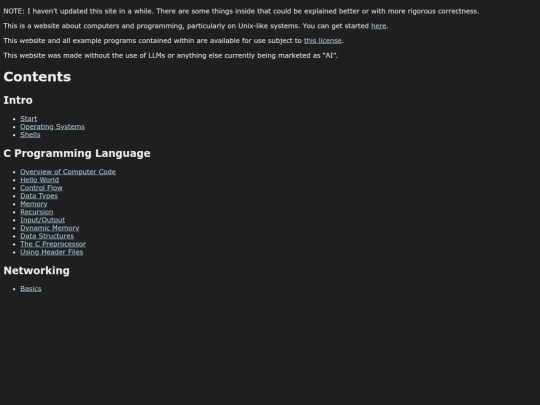Click the NOTE paragraph about site updates
Screen dimensions: 540x405
[241, 11]
